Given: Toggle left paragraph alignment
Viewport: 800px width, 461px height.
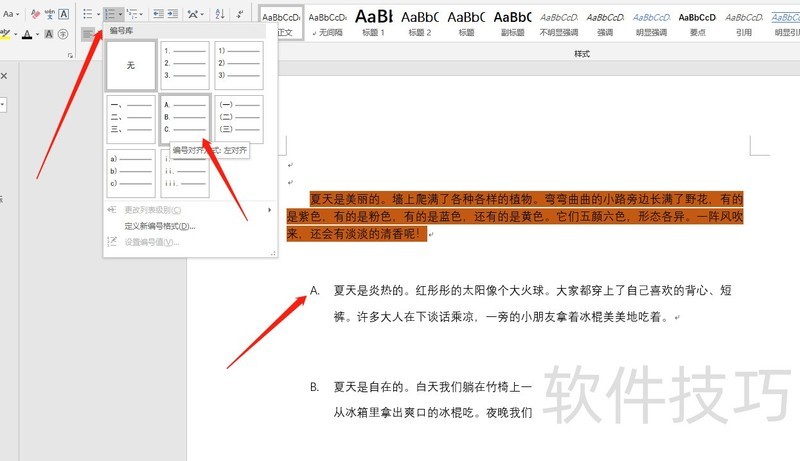Looking at the screenshot, I should coord(89,35).
